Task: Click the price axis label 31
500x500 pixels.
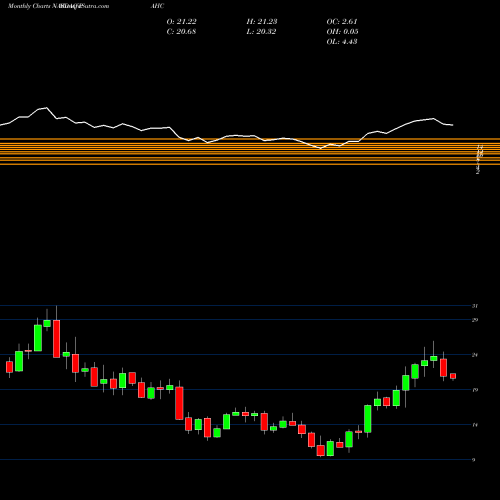Action: pyautogui.click(x=475, y=306)
